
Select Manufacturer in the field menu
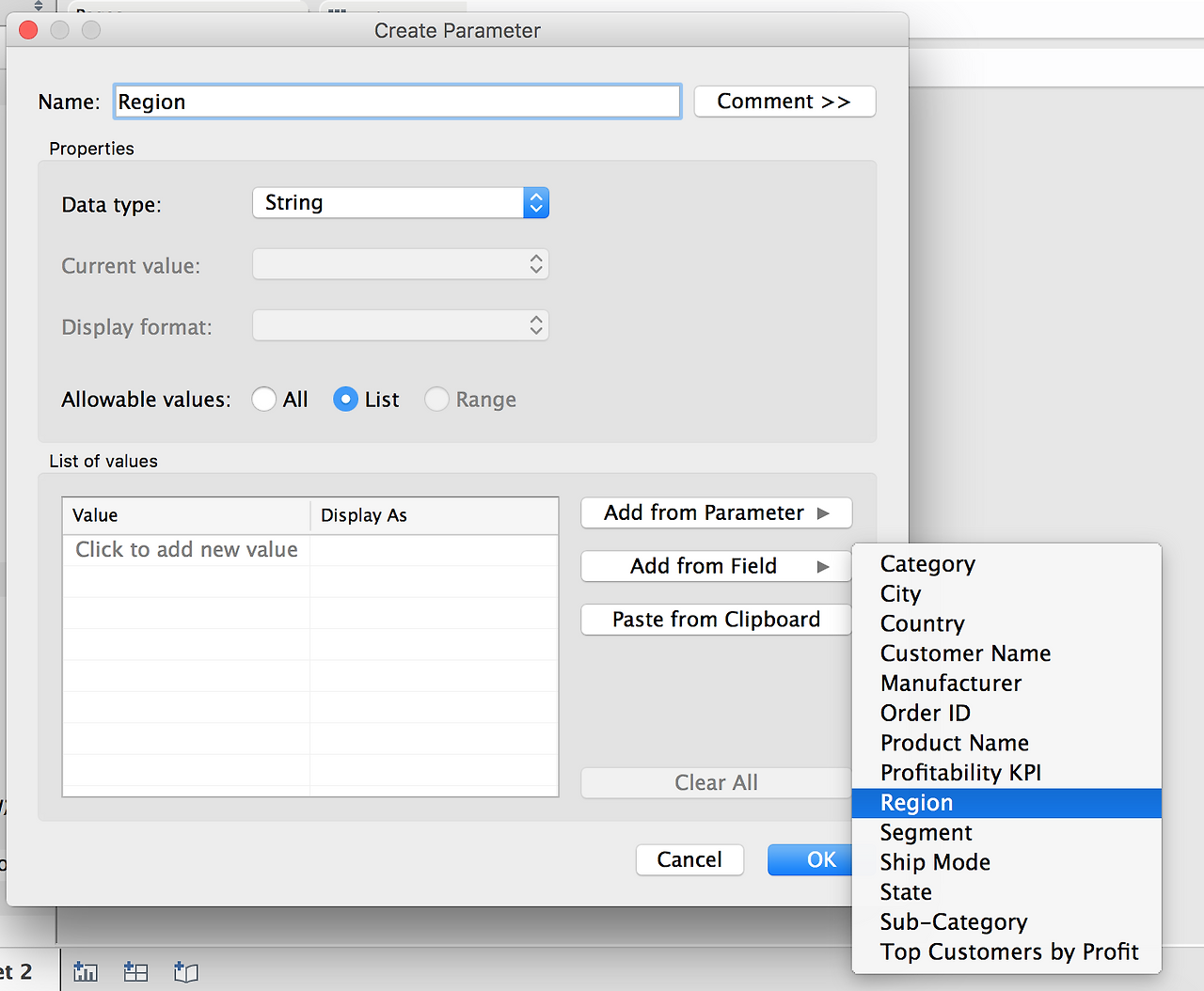(x=1006, y=684)
